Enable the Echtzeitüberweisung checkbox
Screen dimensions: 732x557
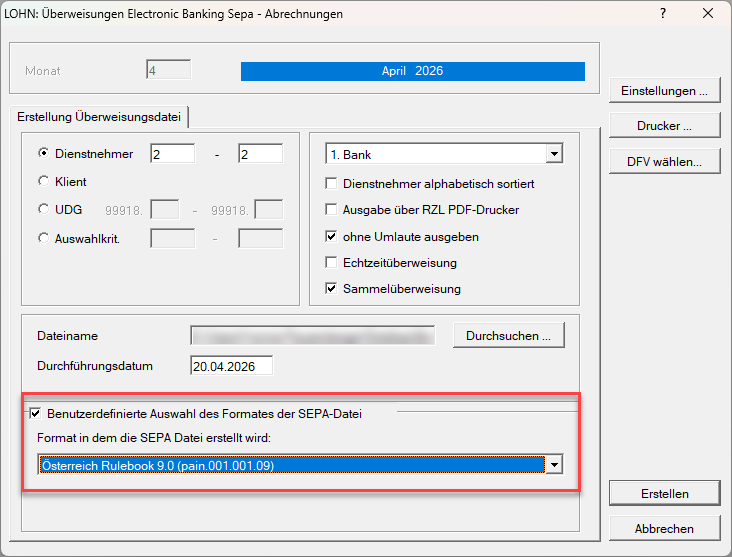coord(333,263)
